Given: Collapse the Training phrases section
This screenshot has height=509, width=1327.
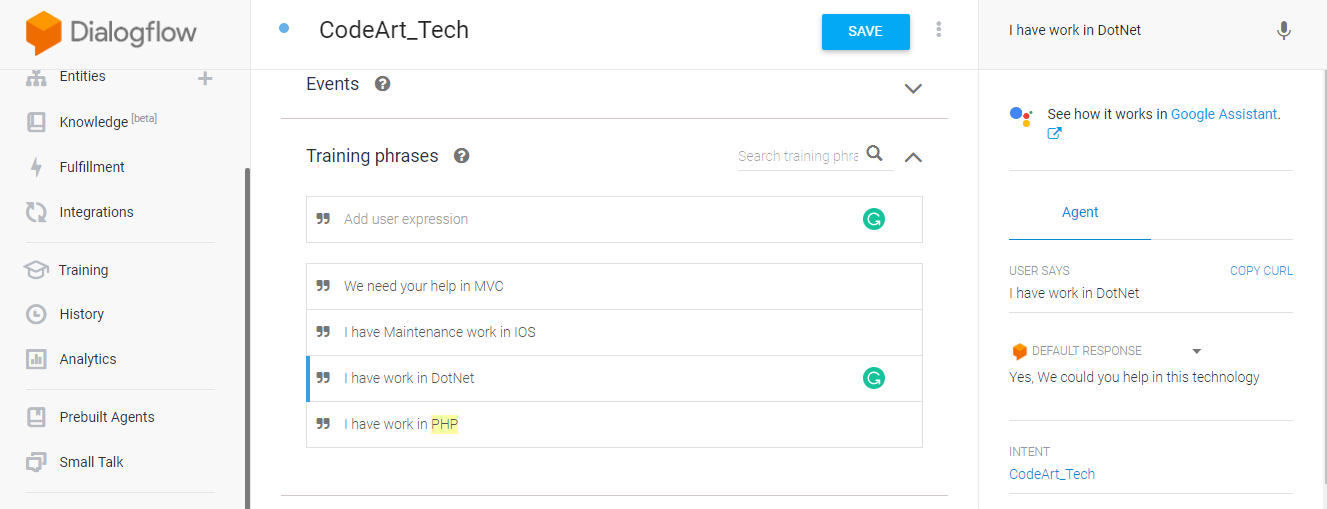Looking at the screenshot, I should pos(912,157).
